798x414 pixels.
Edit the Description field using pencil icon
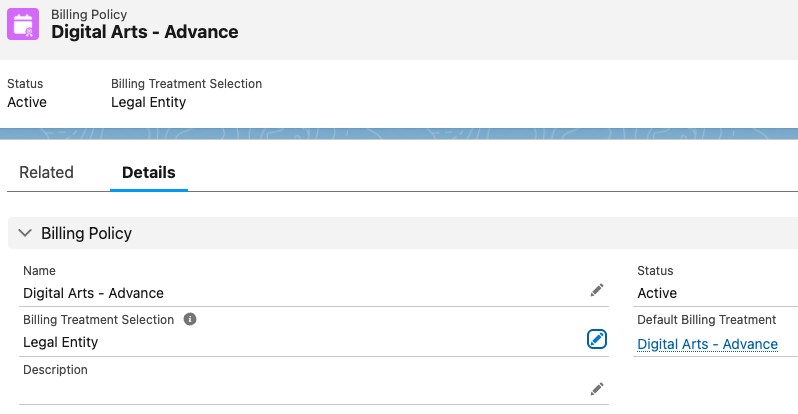[597, 388]
